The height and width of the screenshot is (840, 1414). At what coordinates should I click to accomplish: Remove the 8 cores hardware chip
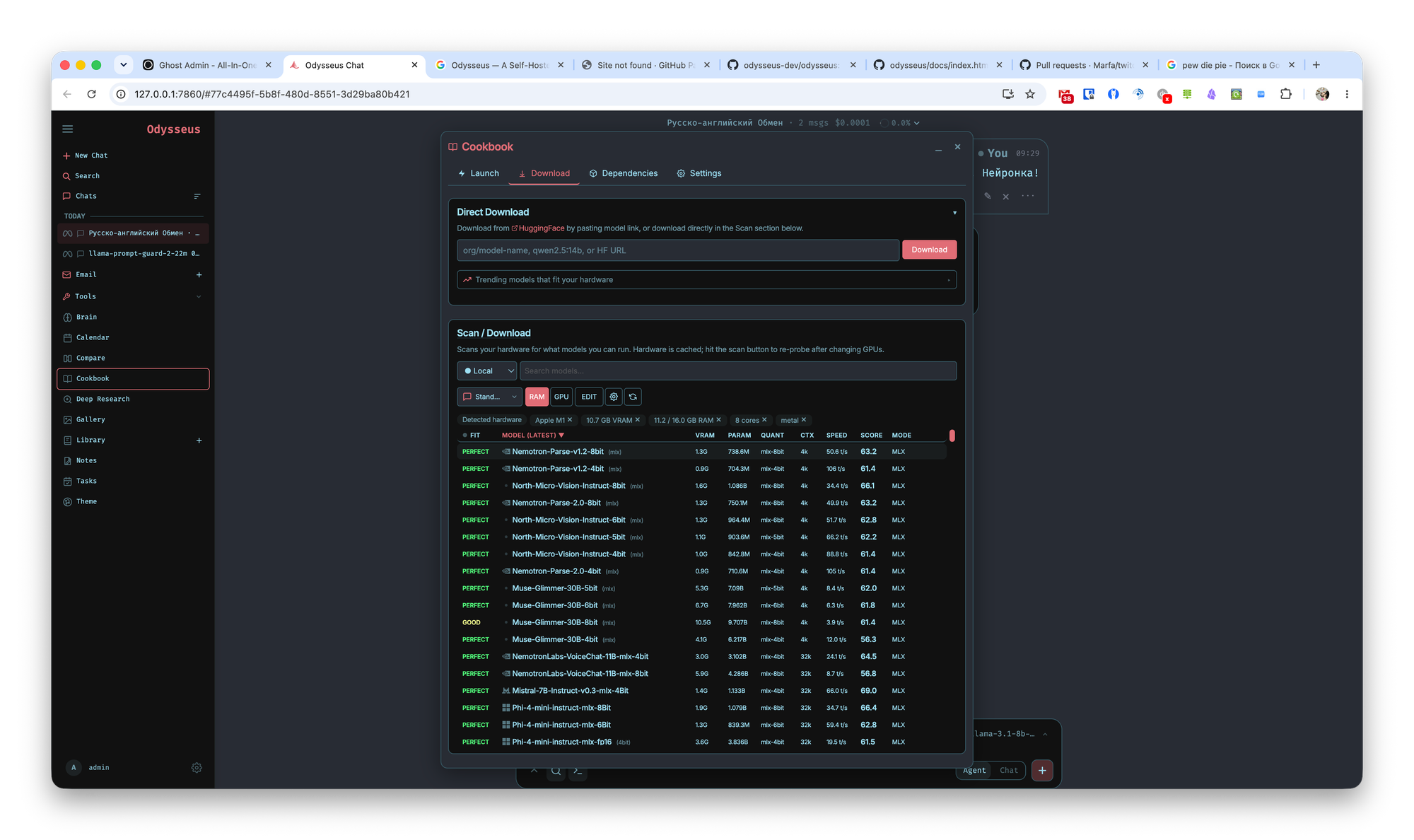tap(764, 420)
